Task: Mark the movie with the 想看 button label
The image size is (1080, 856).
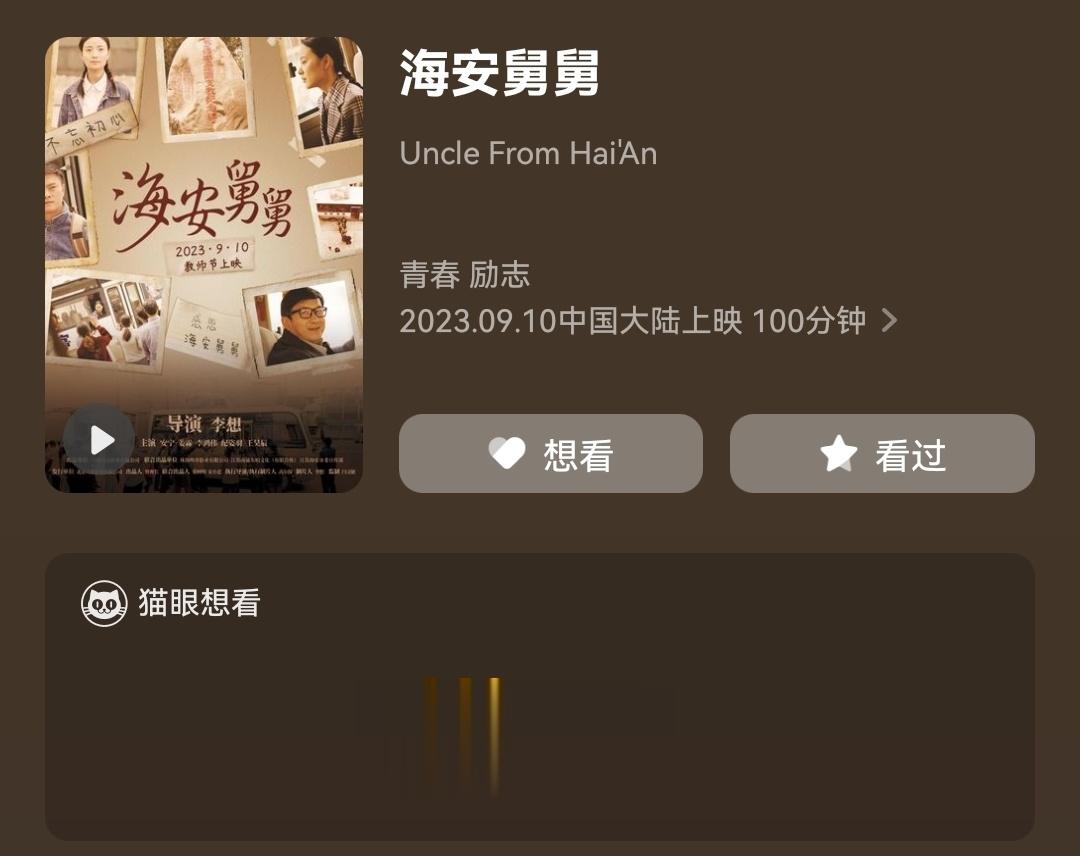Action: click(579, 455)
